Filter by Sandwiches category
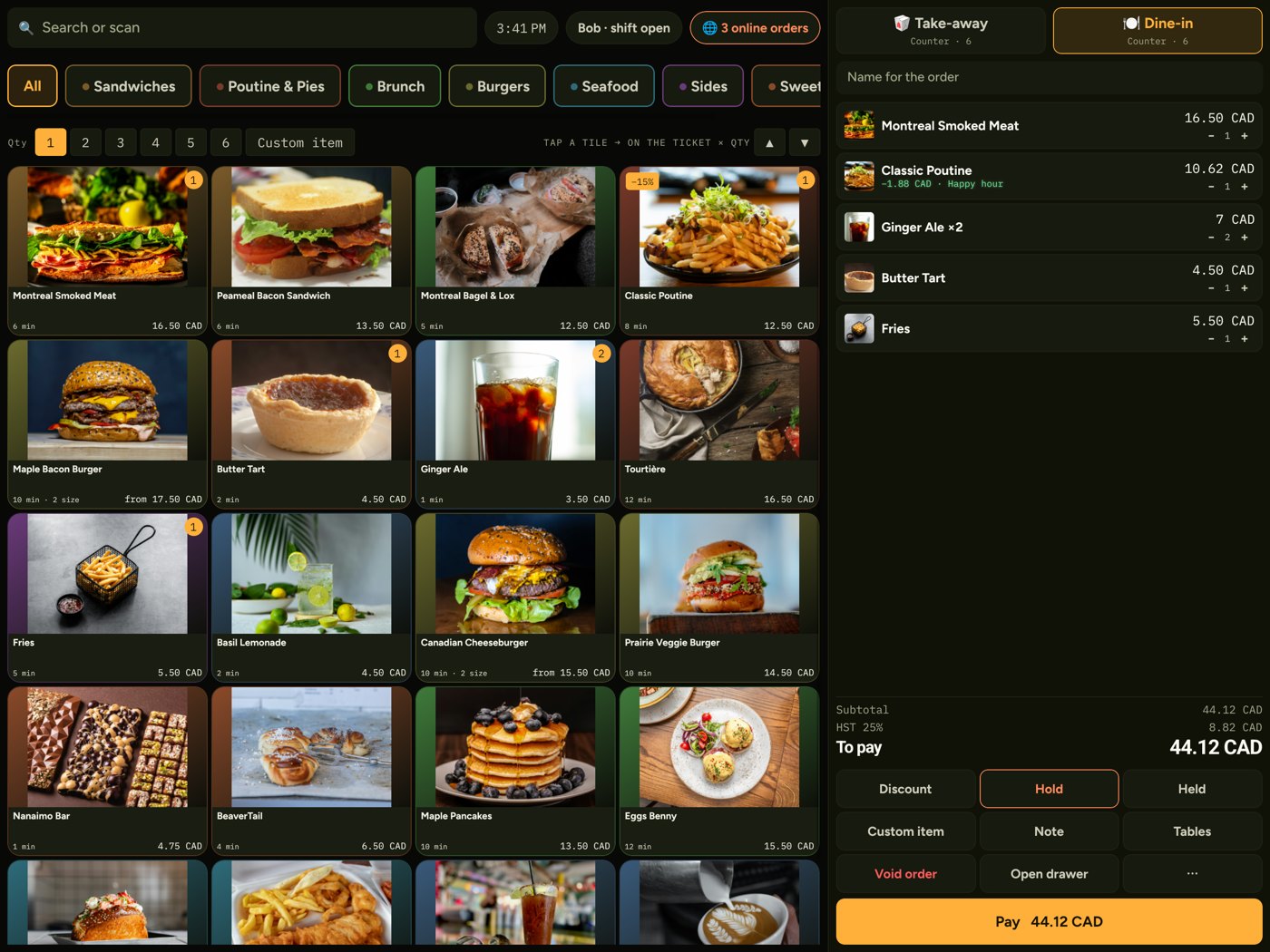The height and width of the screenshot is (952, 1270). tap(129, 86)
